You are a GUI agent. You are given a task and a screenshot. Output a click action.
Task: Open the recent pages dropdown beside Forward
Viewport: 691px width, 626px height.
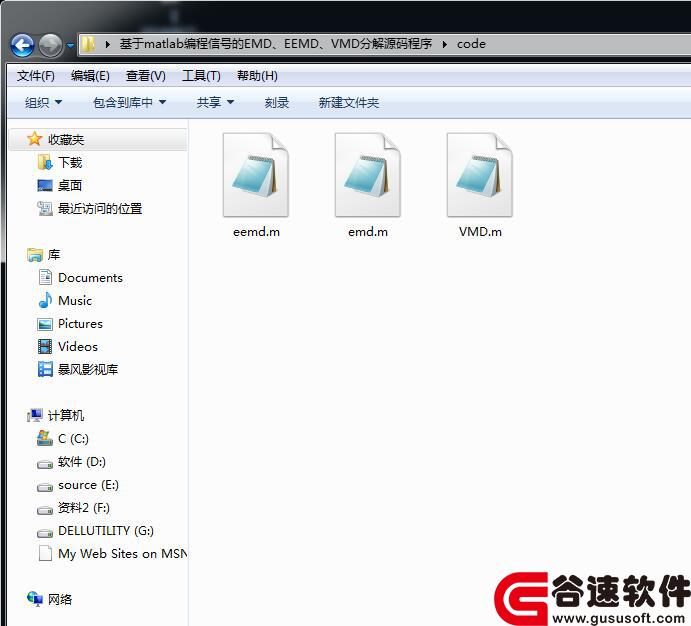[x=71, y=45]
